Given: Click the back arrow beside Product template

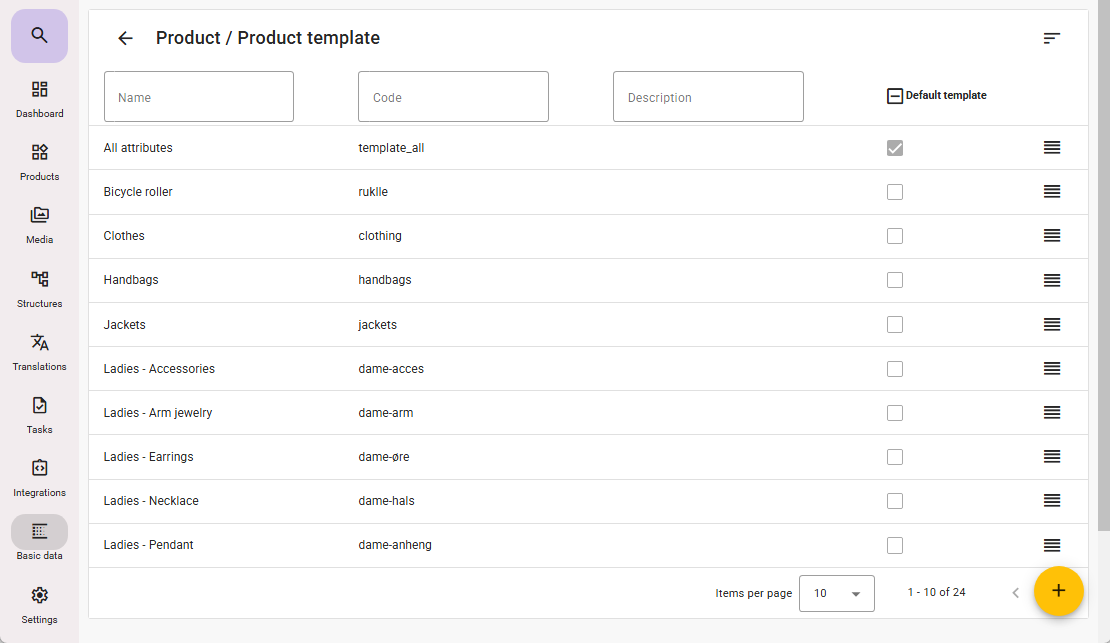Looking at the screenshot, I should click(125, 38).
